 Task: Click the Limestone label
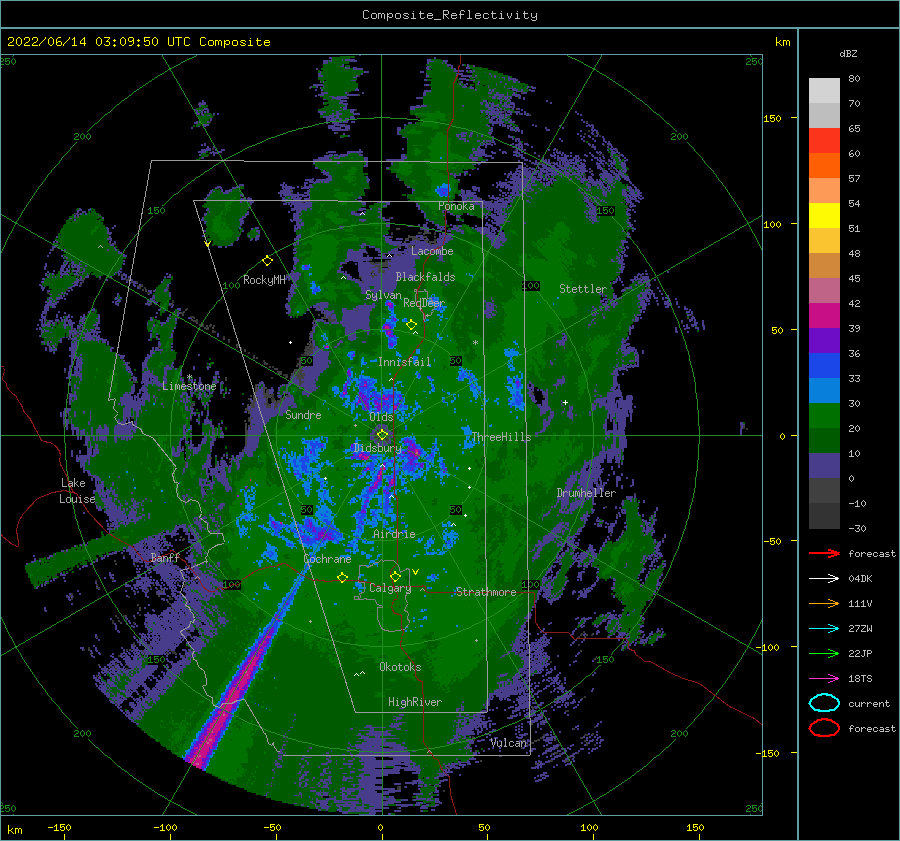point(189,386)
